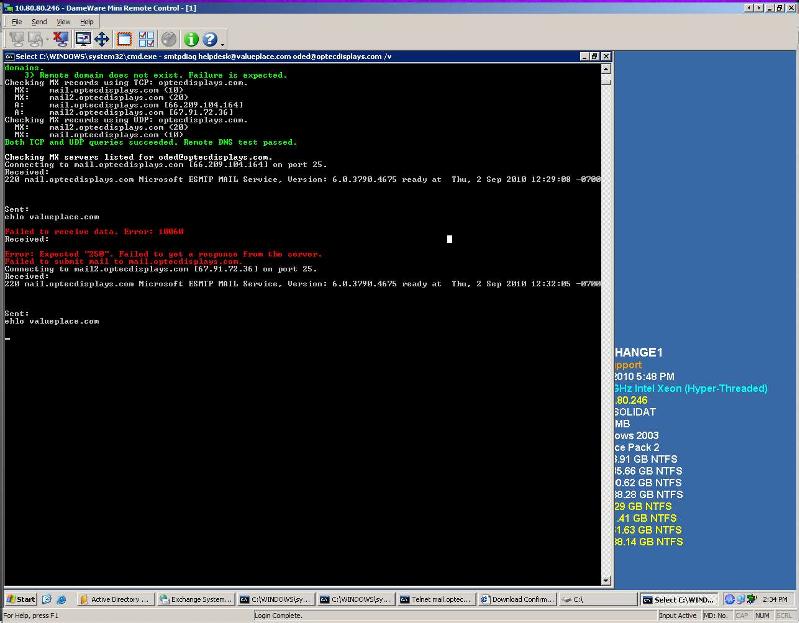799x623 pixels.
Task: Toggle the remote monitor view icon
Action: point(83,39)
